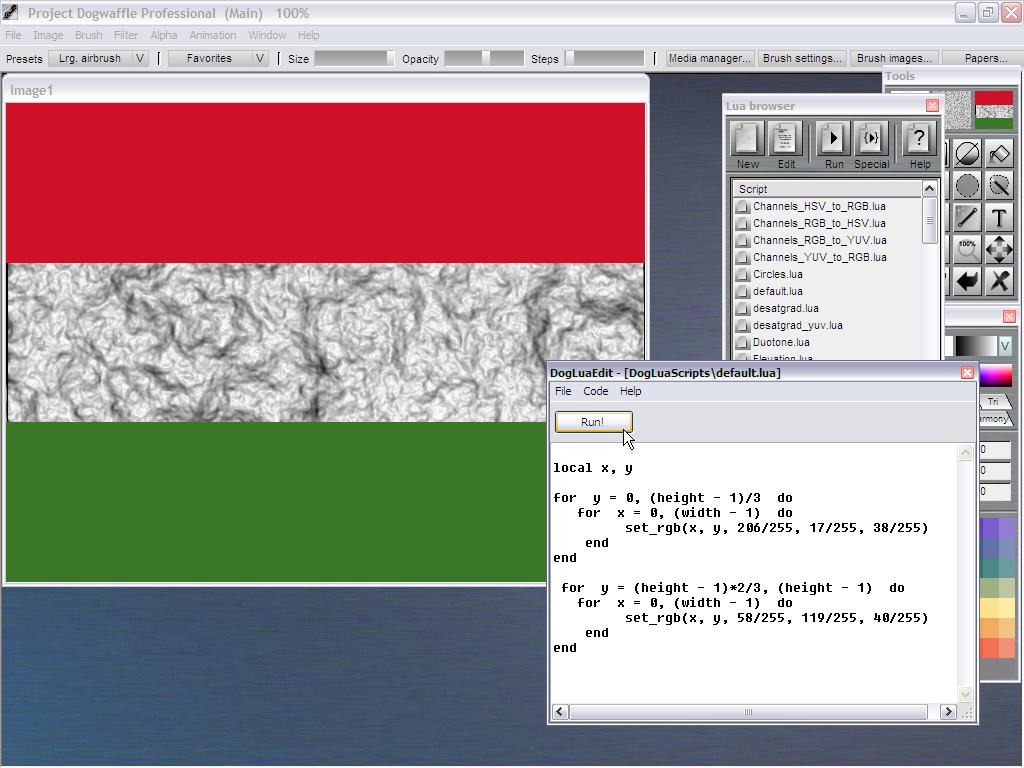Click the Run! button in DogLuaEdit
This screenshot has height=768, width=1024.
[x=593, y=422]
